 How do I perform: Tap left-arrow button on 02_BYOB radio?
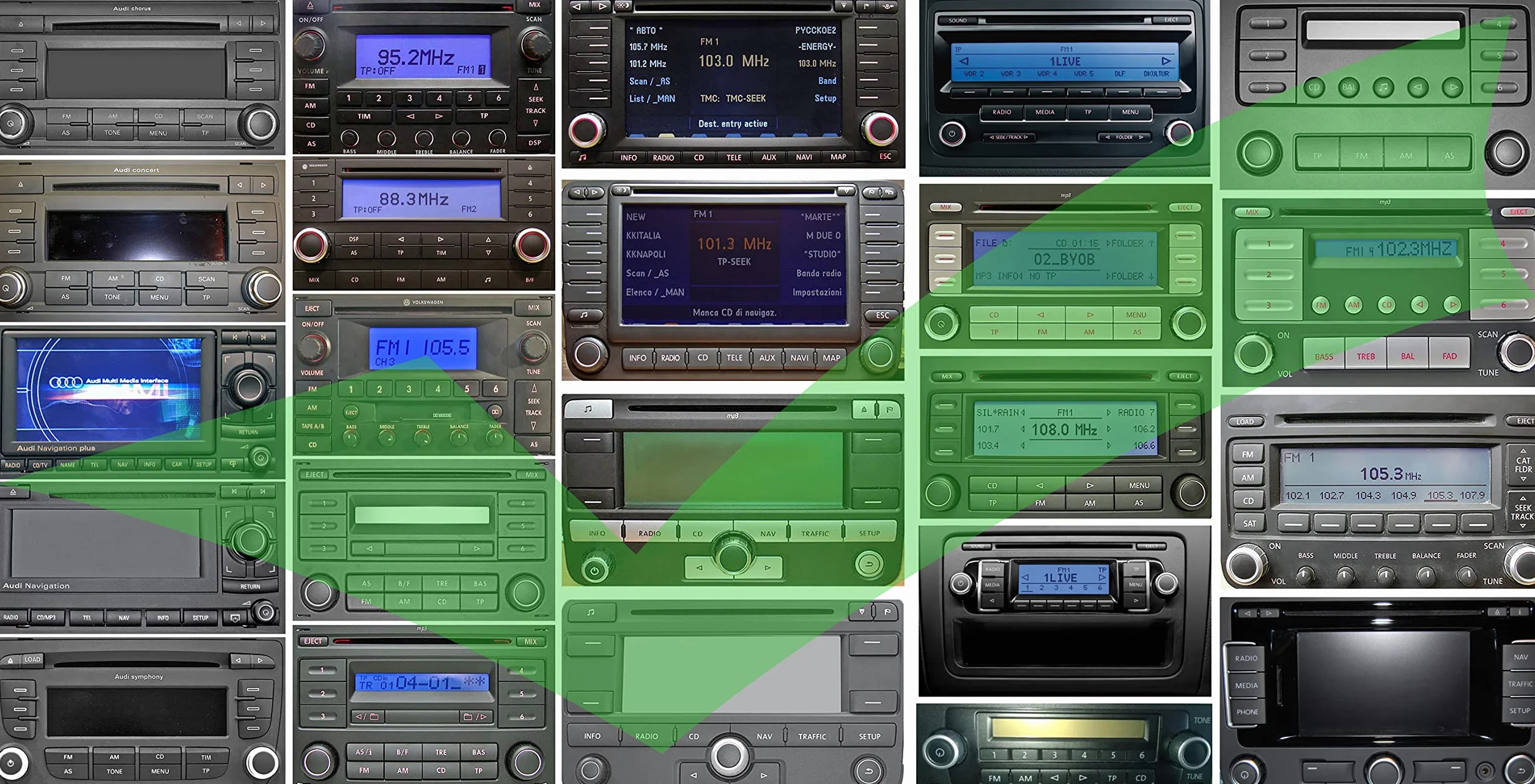point(1041,315)
